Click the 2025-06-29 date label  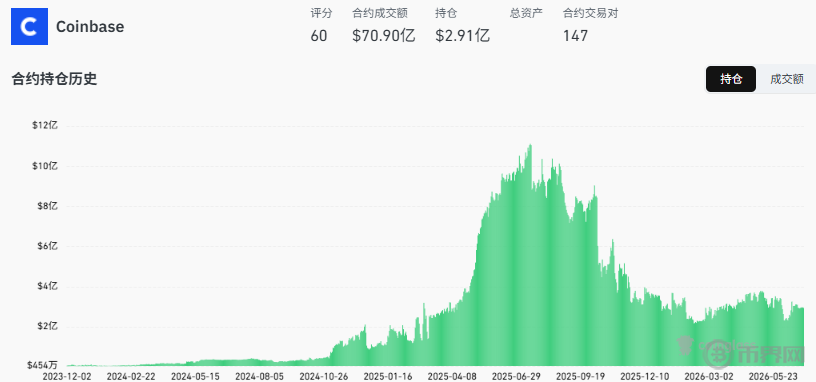(516, 376)
